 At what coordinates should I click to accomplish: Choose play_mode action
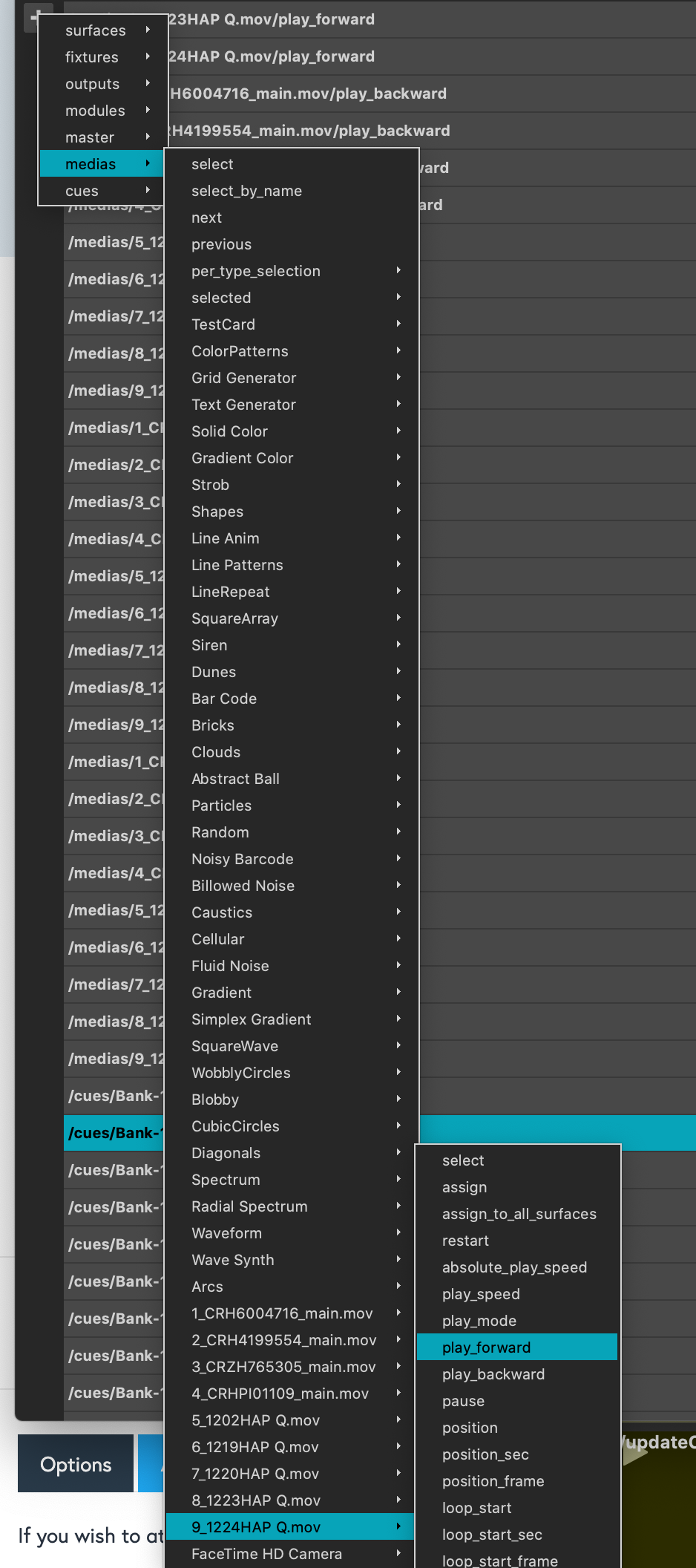click(x=517, y=1321)
